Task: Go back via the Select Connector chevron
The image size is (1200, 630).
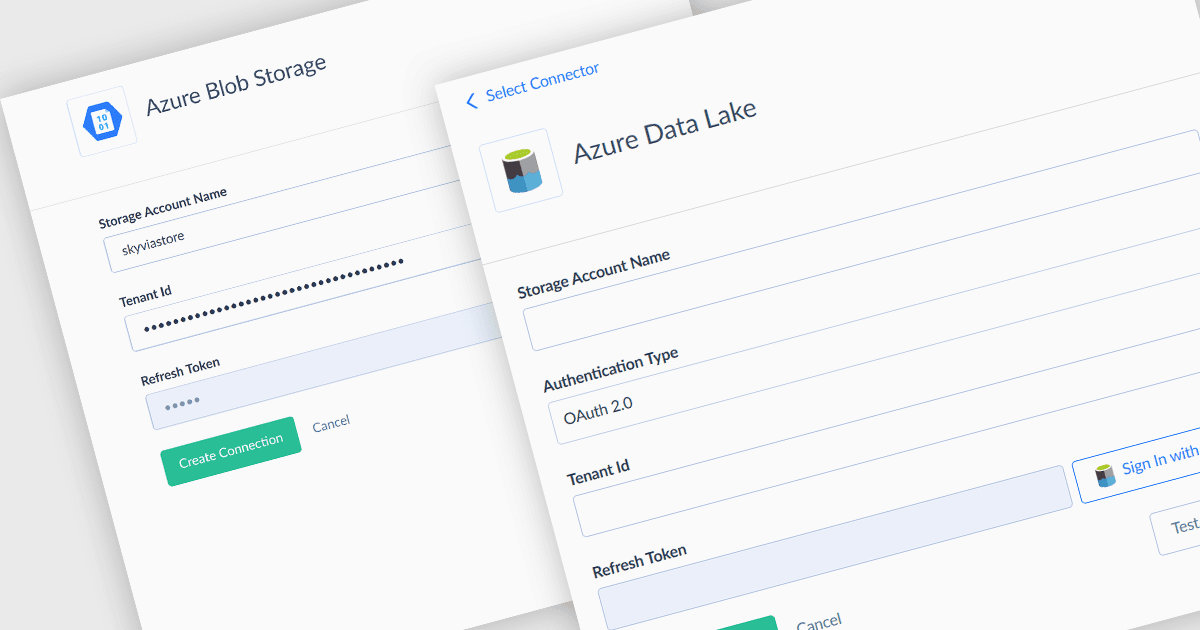Action: tap(472, 100)
